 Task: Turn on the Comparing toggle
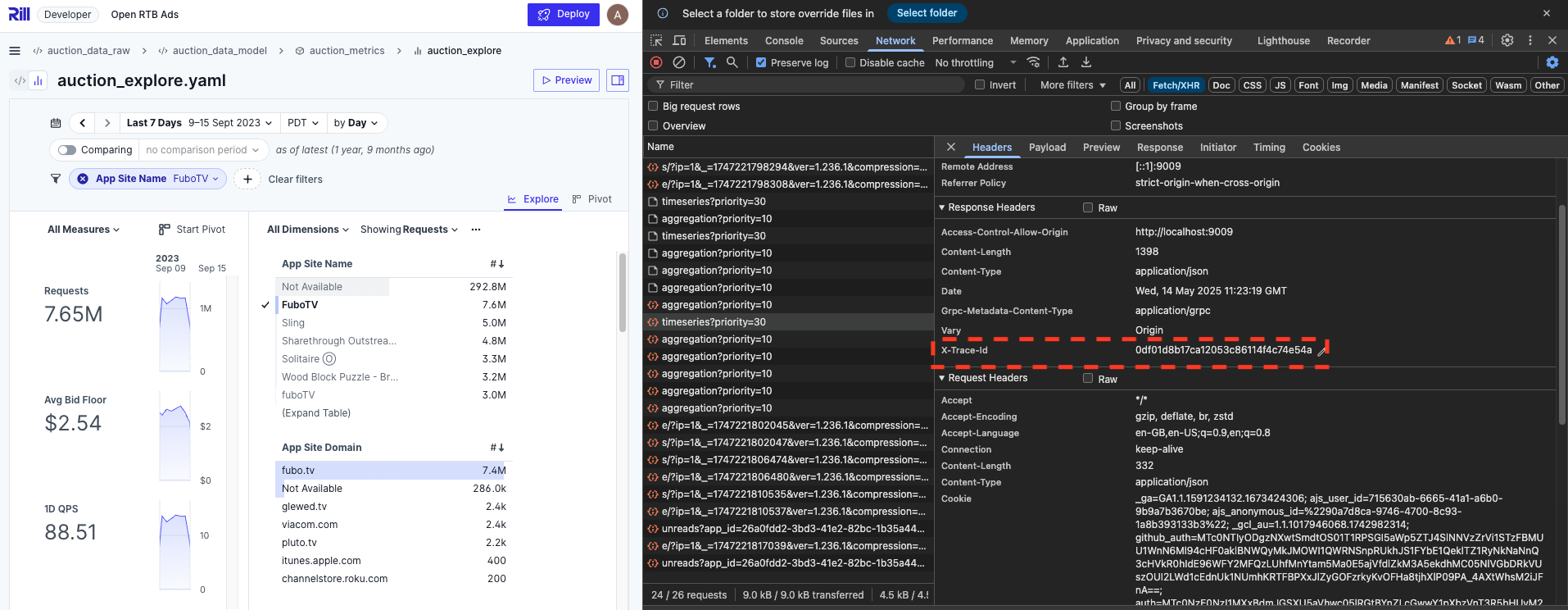67,150
